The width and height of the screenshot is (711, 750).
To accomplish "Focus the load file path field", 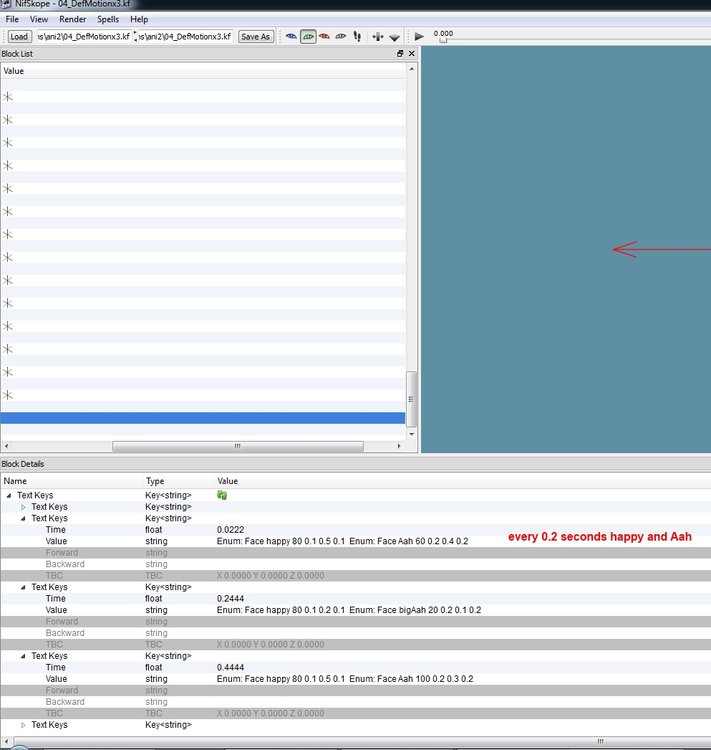I will [84, 37].
